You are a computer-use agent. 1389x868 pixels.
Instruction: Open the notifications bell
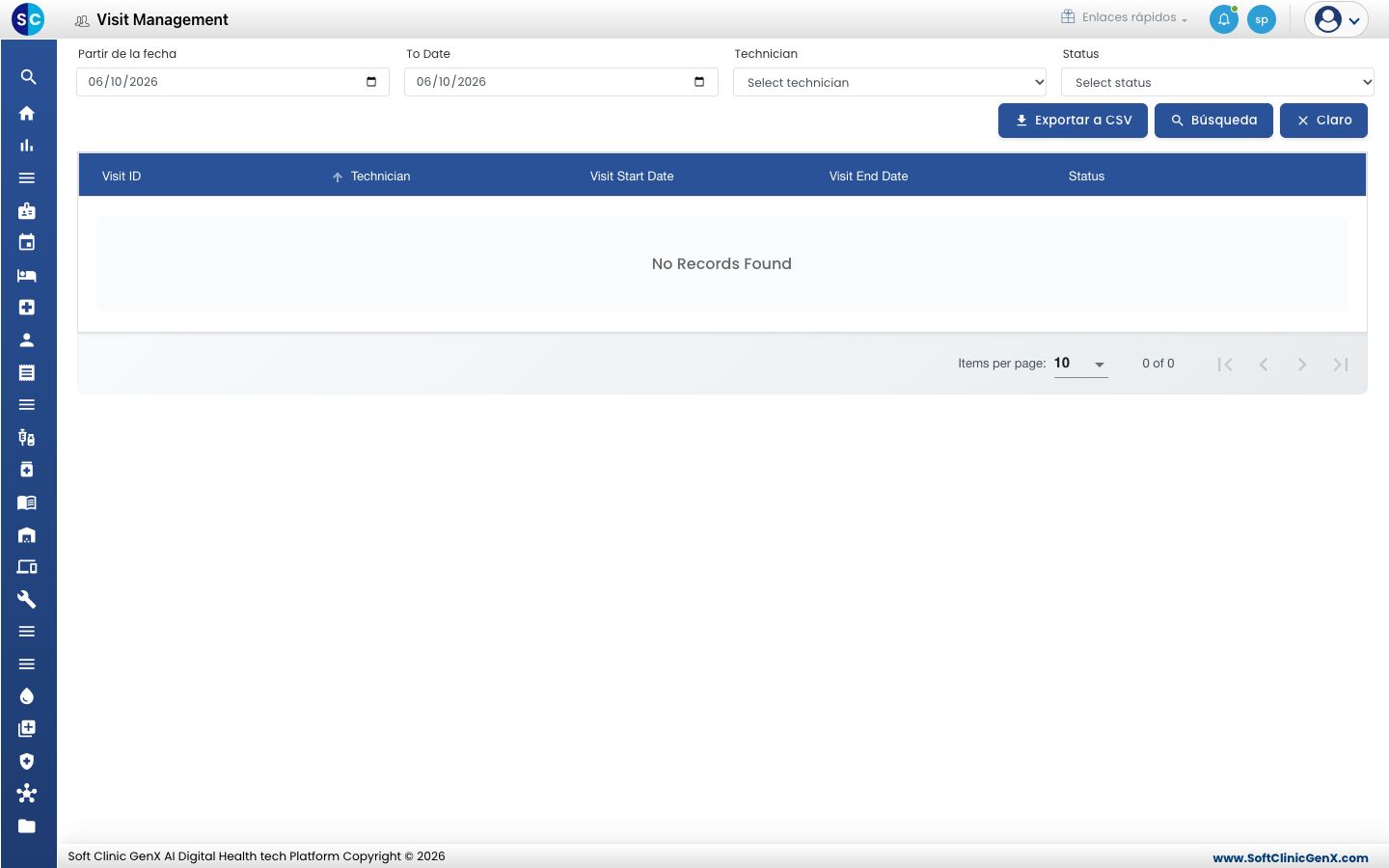coord(1224,19)
